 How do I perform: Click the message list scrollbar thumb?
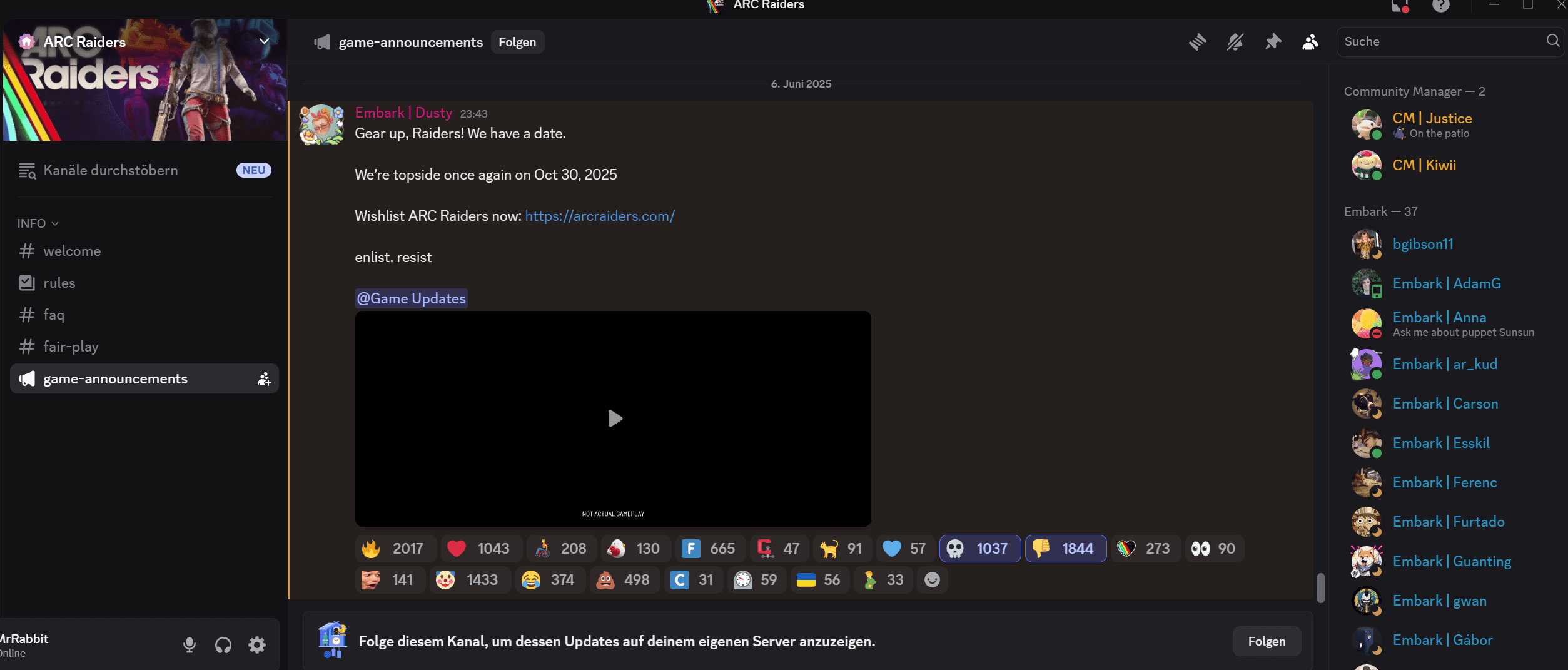pos(1320,588)
